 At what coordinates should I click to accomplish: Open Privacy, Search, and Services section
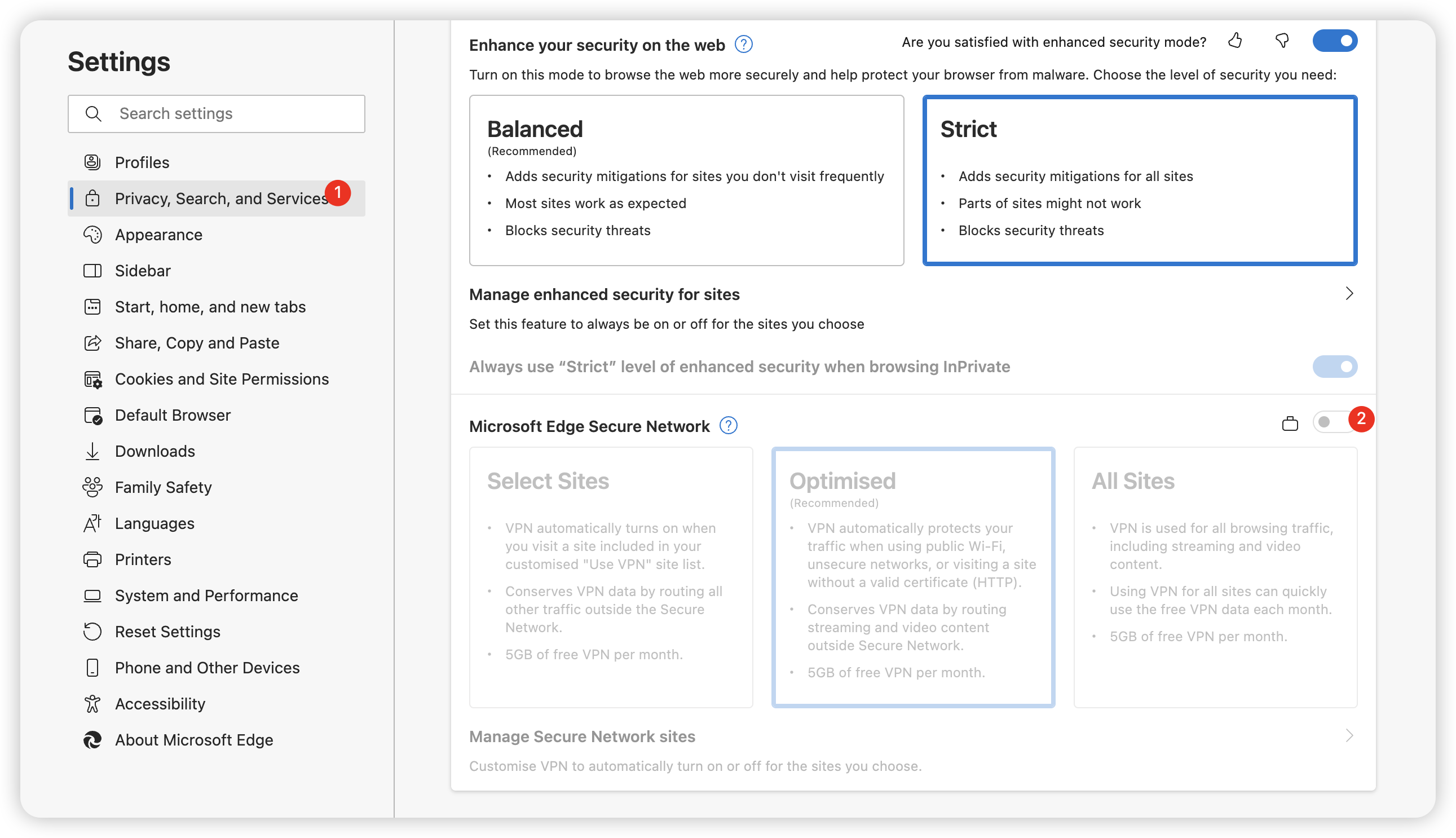[x=217, y=199]
